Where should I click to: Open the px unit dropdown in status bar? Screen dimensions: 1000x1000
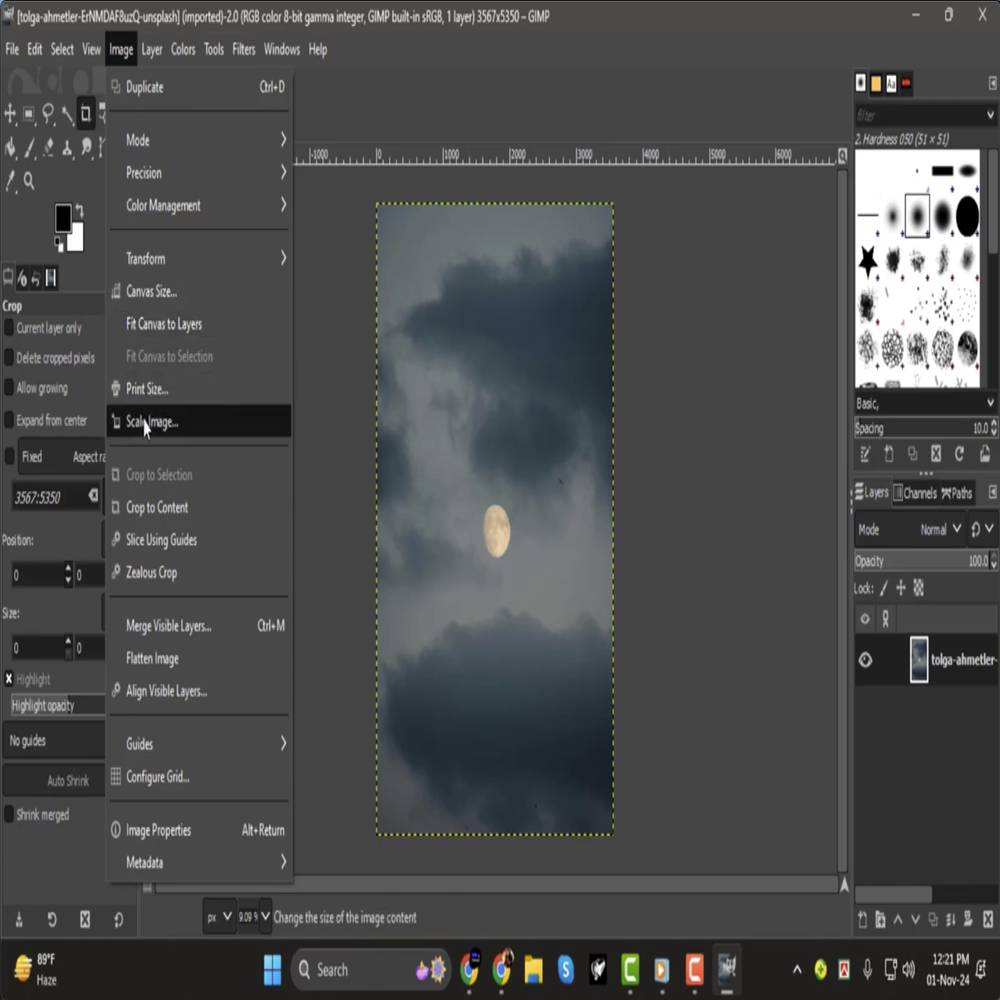pos(219,917)
